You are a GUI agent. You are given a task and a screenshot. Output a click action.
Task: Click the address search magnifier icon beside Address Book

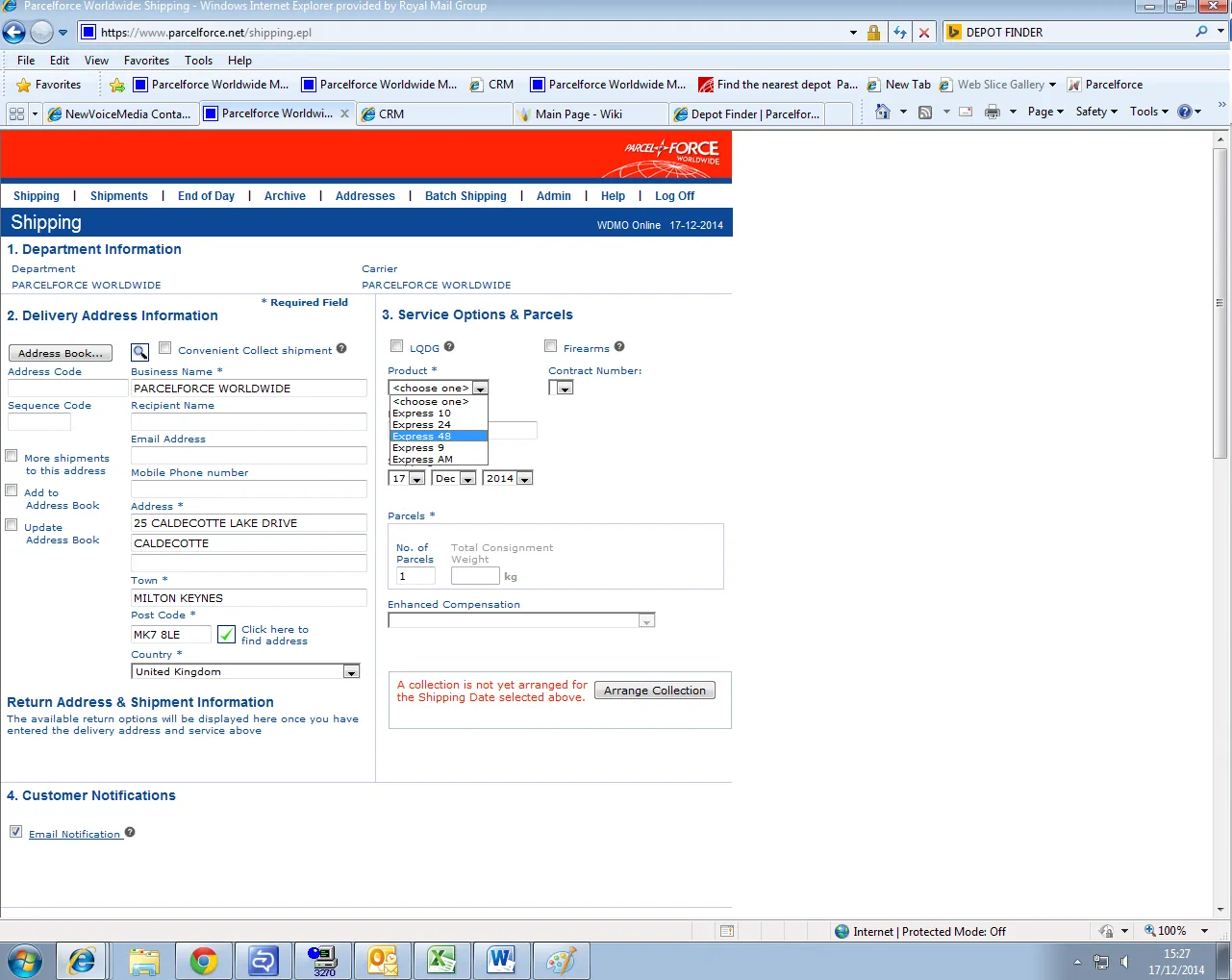click(140, 352)
